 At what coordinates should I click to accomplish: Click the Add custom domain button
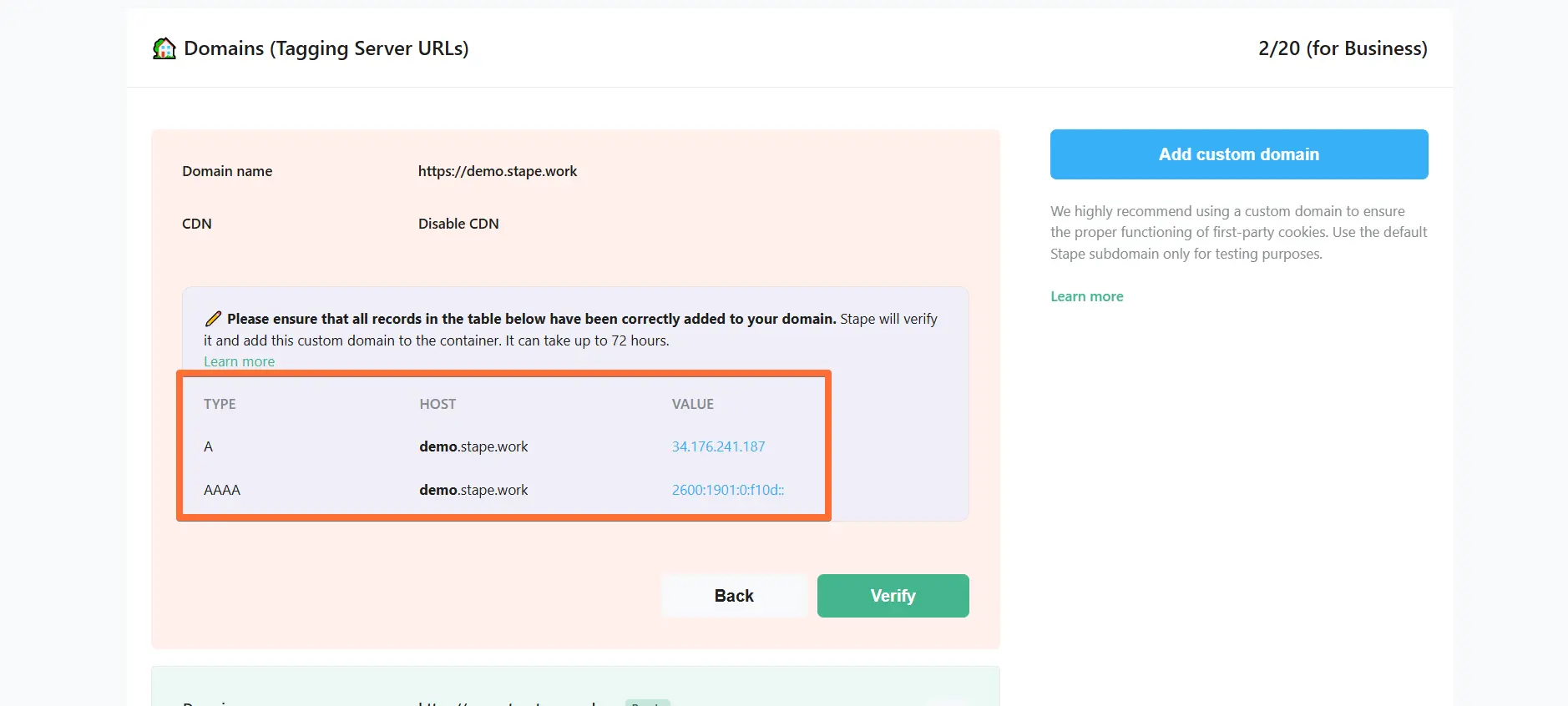pos(1239,154)
